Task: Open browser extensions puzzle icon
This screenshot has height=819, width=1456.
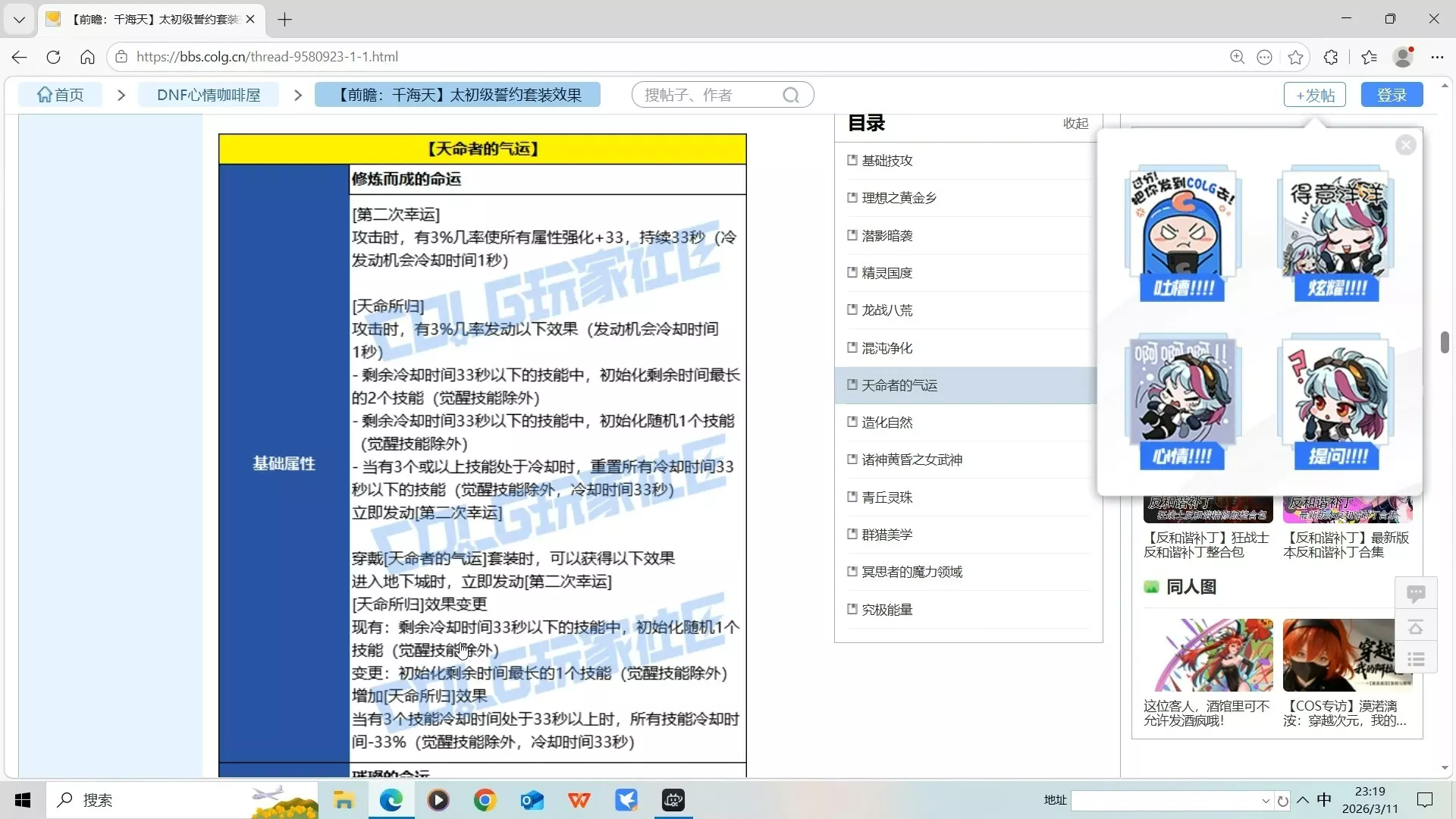Action: pyautogui.click(x=1330, y=57)
